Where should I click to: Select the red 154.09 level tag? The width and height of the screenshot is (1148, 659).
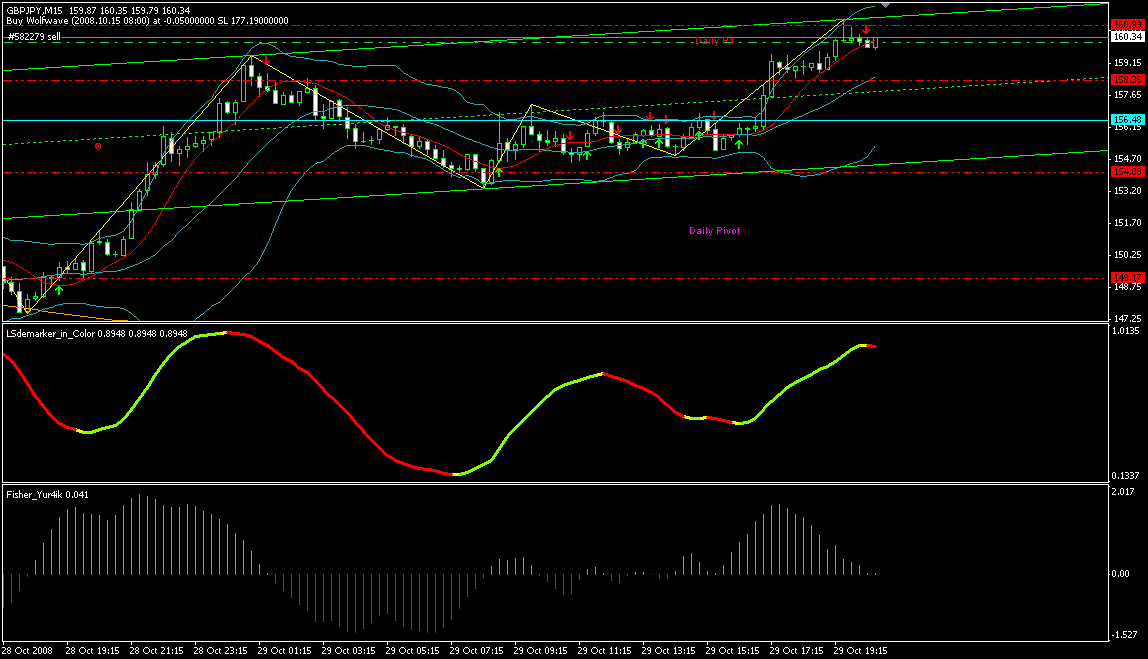[x=1126, y=172]
